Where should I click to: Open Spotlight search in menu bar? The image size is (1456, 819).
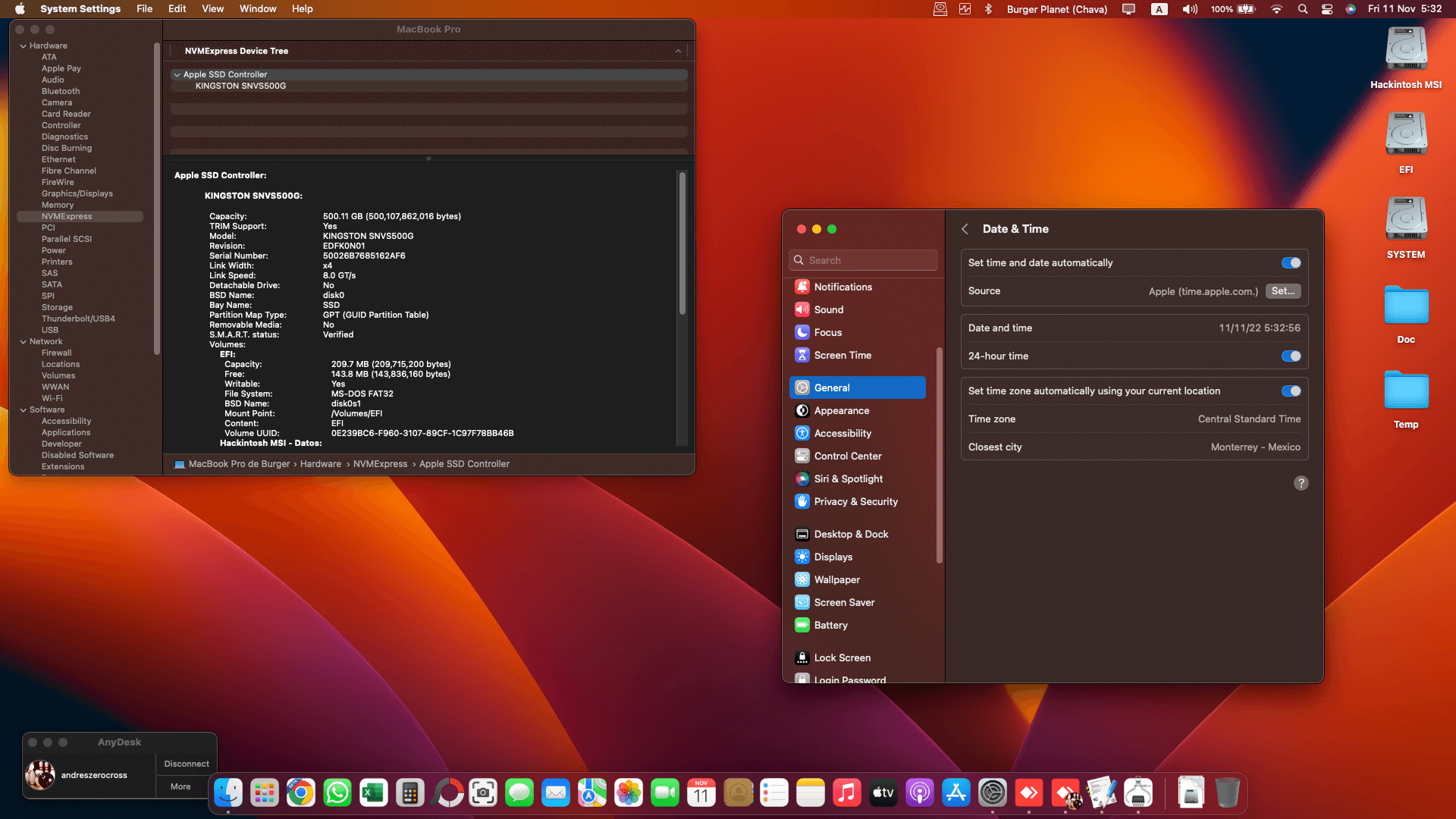coord(1303,9)
